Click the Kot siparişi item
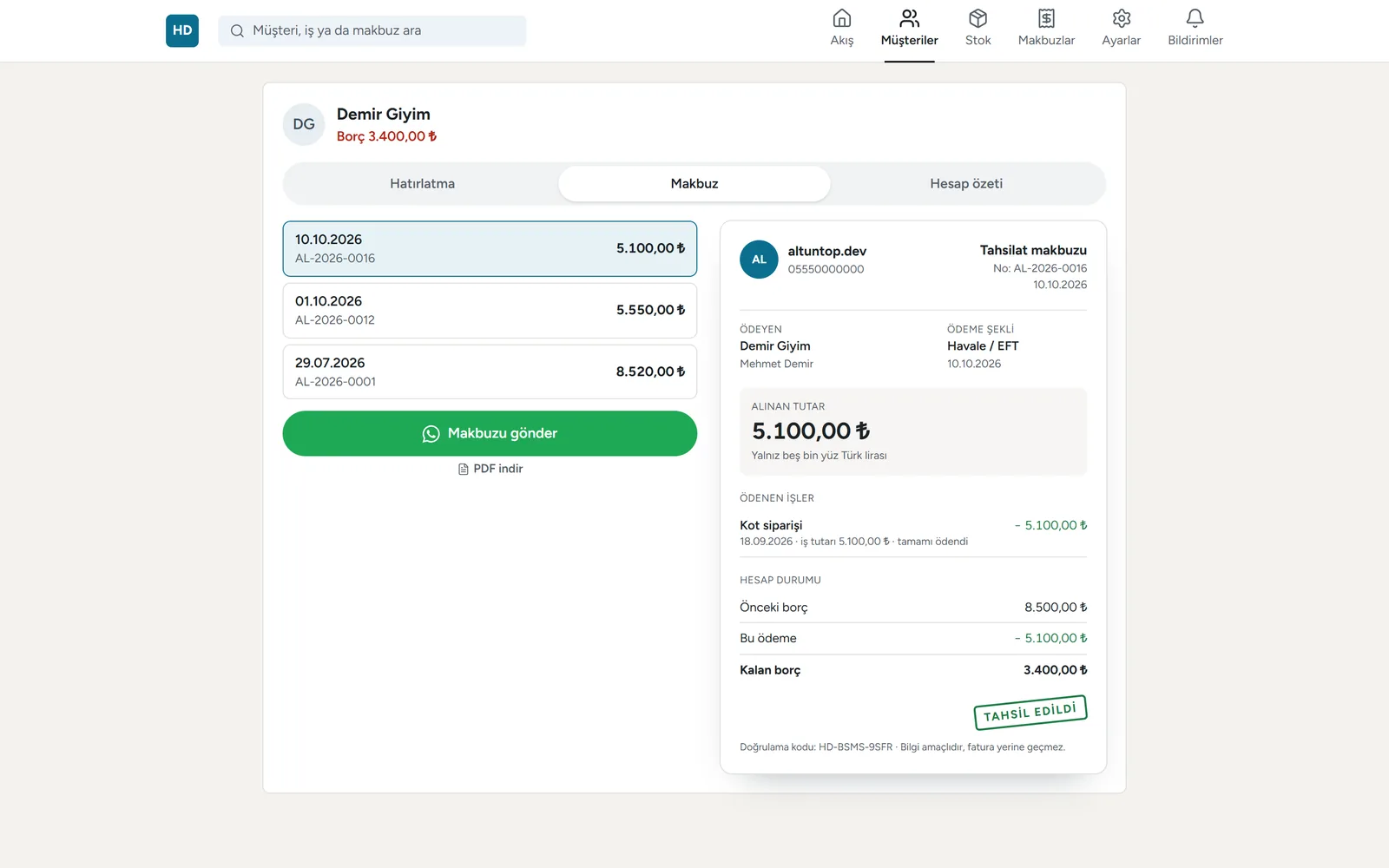 pos(771,525)
